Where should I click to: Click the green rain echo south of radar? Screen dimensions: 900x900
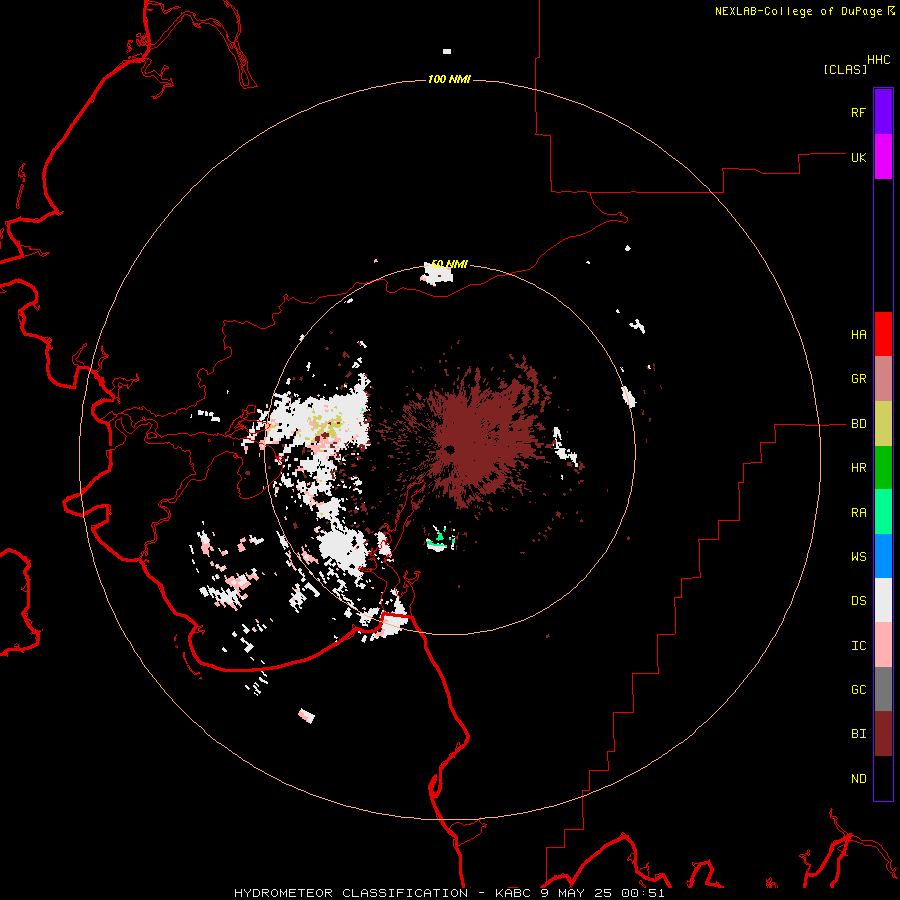[440, 538]
